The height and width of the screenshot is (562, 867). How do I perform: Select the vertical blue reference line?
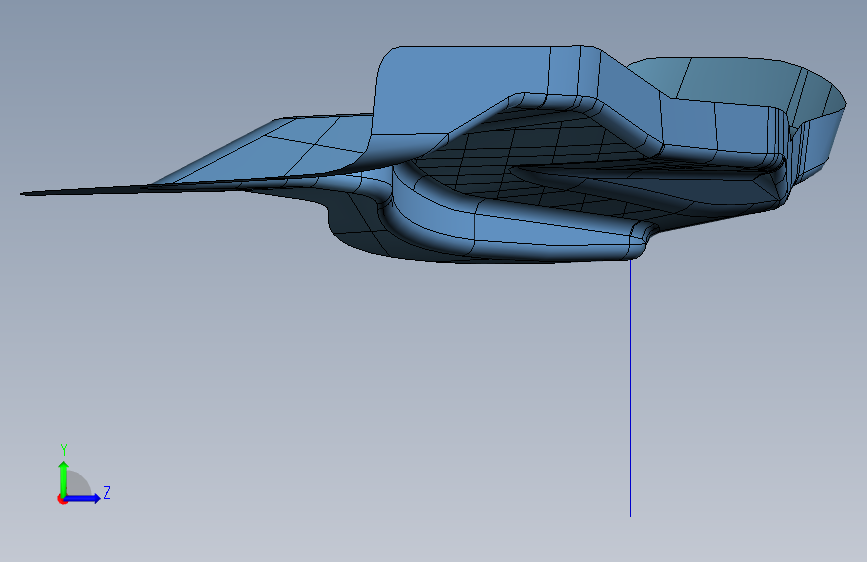(630, 388)
